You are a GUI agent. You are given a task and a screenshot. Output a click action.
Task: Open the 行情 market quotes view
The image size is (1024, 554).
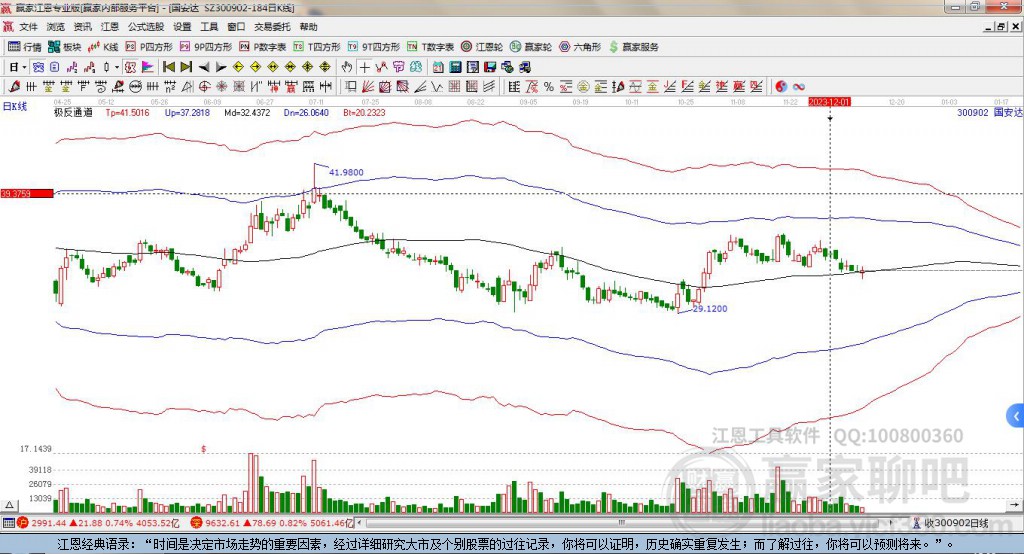25,47
